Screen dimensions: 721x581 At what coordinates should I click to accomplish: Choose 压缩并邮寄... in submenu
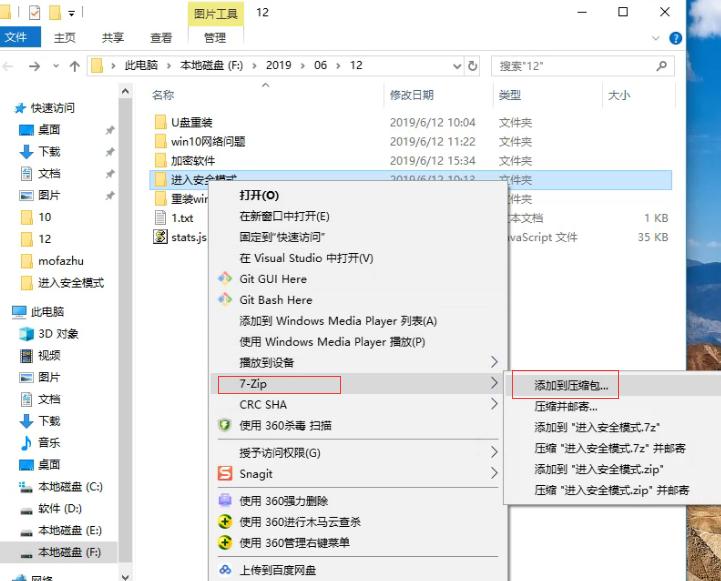[x=566, y=406]
